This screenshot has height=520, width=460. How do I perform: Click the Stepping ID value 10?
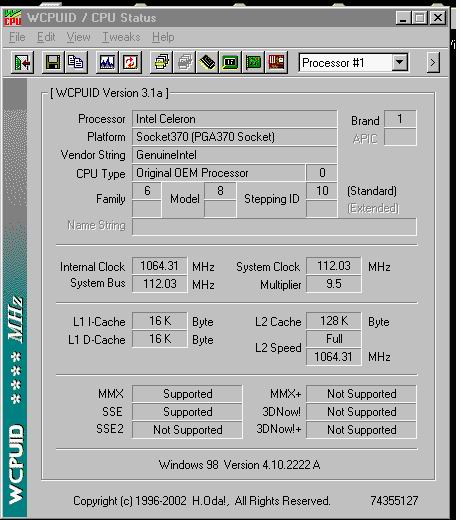coord(322,191)
